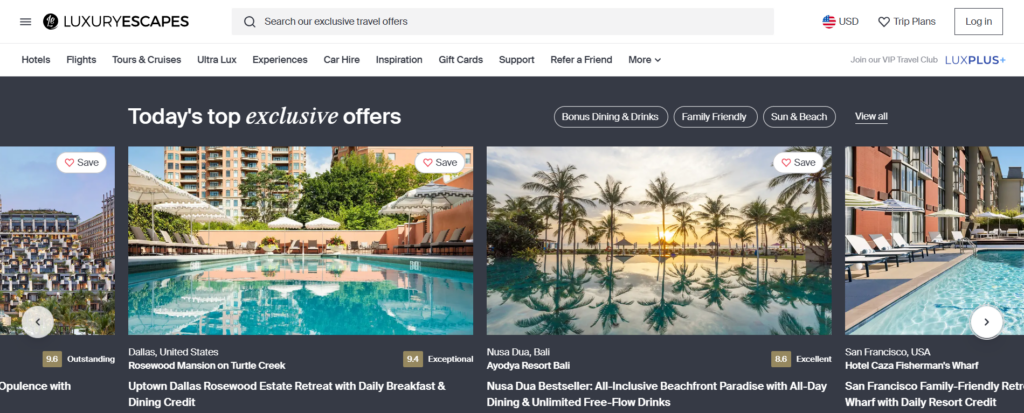Viewport: 1024px width, 413px height.
Task: Click the search magnifier icon
Action: click(x=249, y=22)
